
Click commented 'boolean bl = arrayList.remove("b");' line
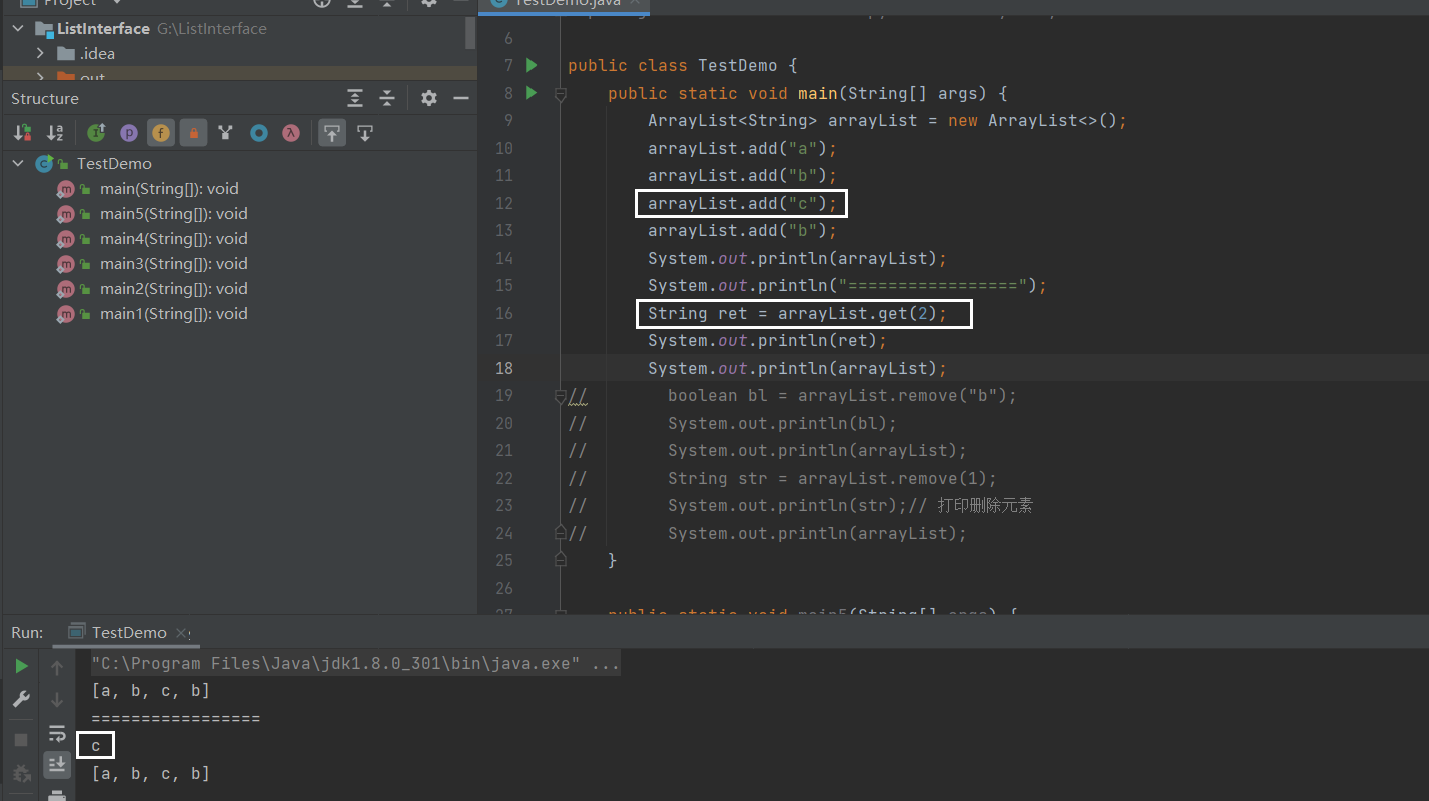point(842,395)
